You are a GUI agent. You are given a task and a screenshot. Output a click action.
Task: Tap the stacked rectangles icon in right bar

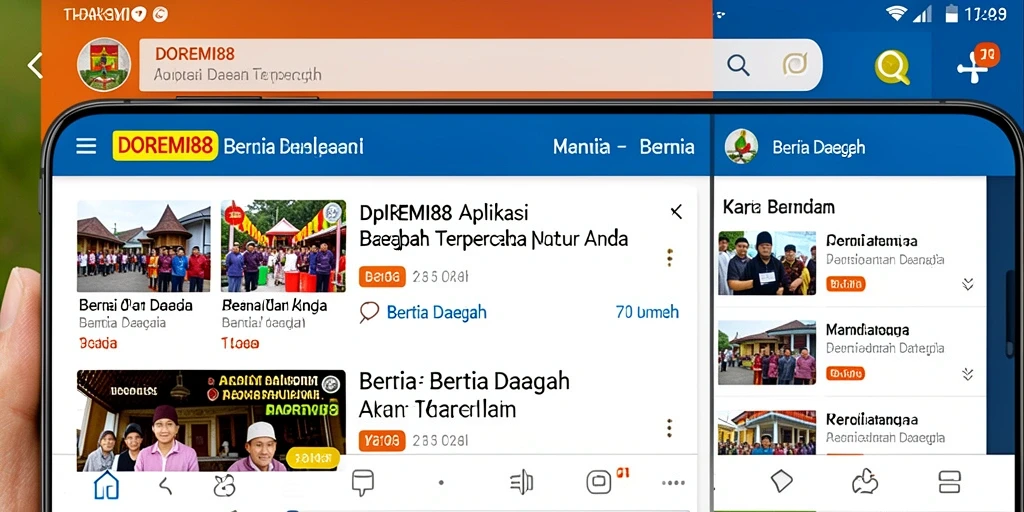[950, 482]
